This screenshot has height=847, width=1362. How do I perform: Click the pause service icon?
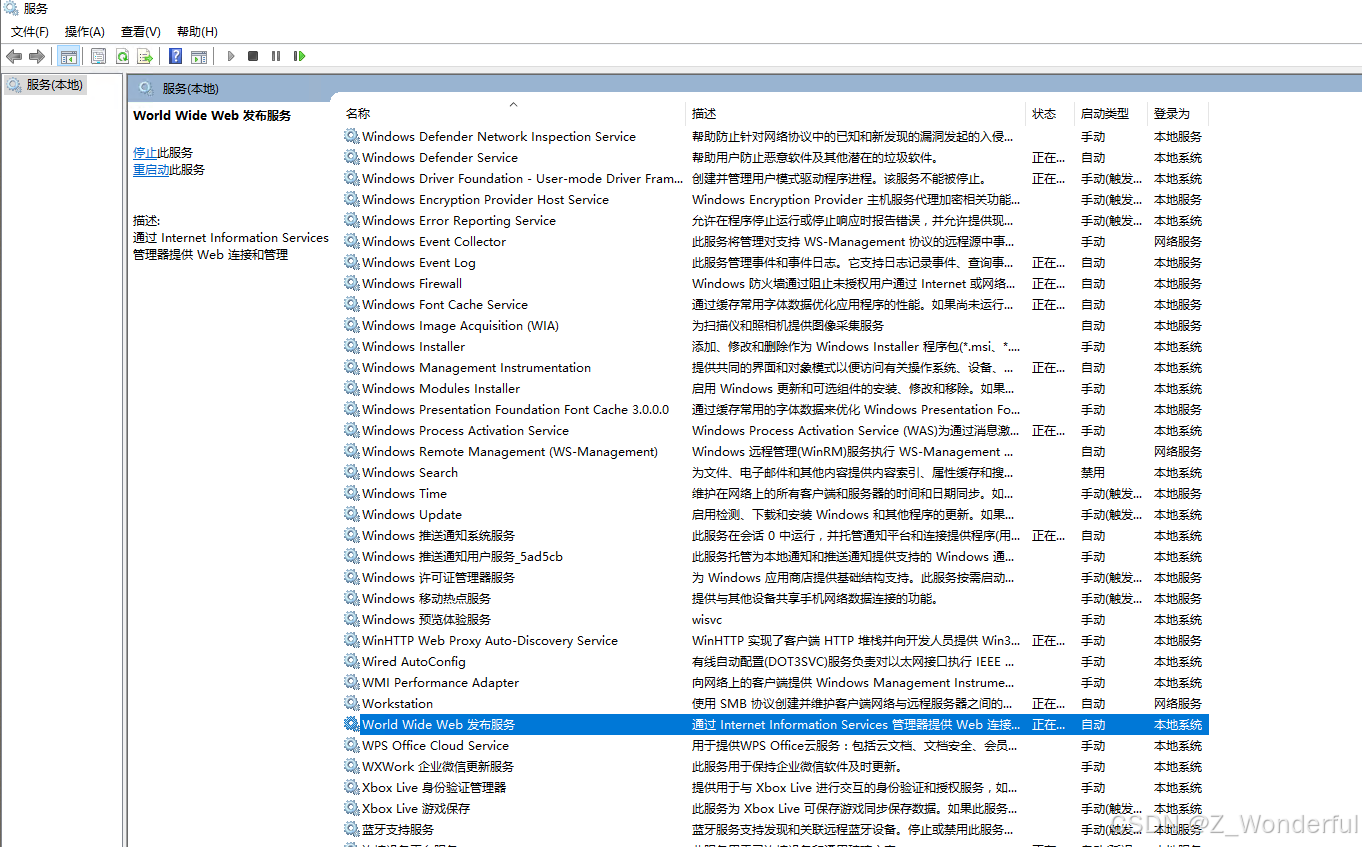[275, 55]
